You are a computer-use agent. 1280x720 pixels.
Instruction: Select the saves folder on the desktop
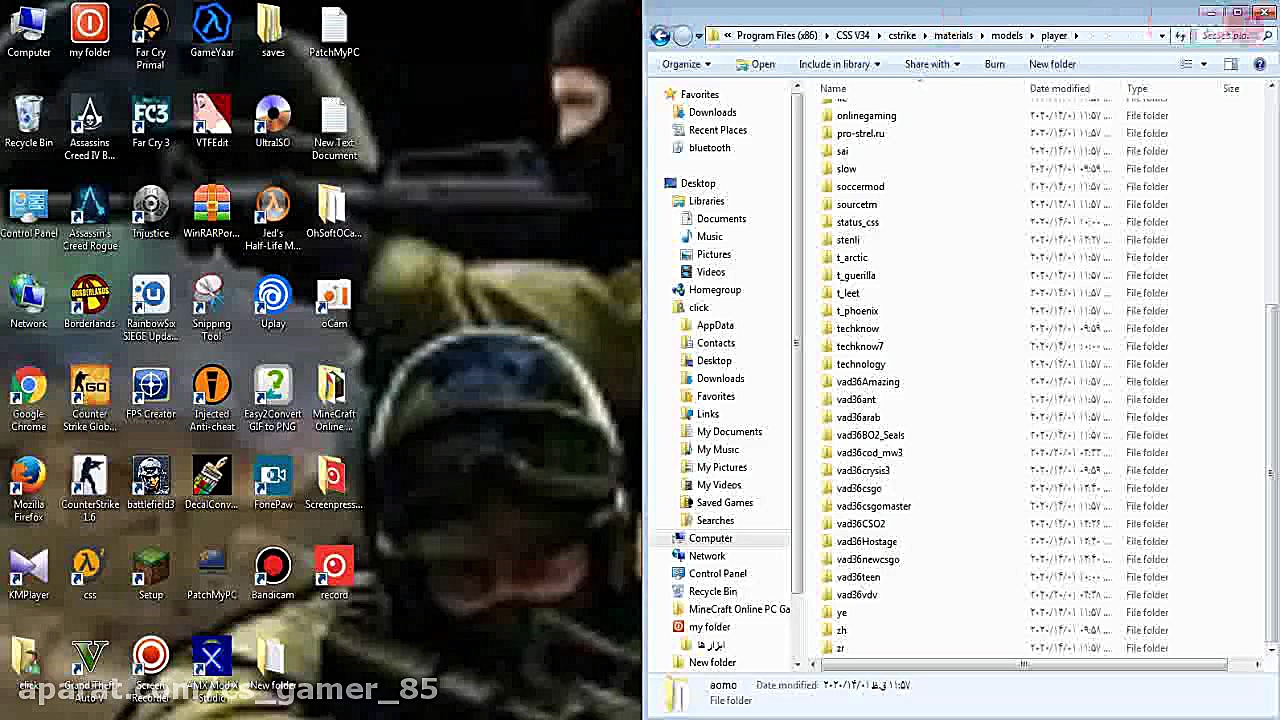(273, 32)
